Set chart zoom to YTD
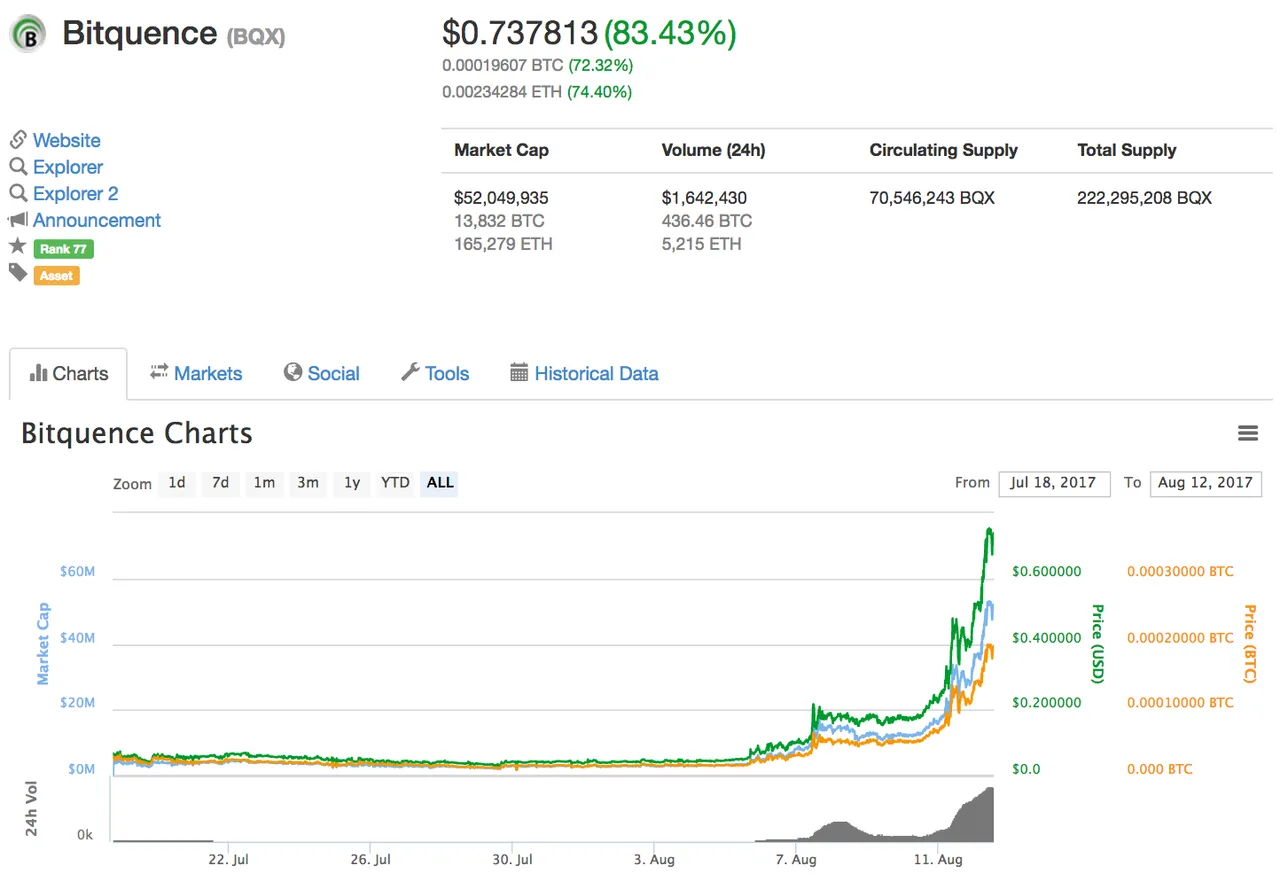Image resolution: width=1280 pixels, height=881 pixels. 396,483
